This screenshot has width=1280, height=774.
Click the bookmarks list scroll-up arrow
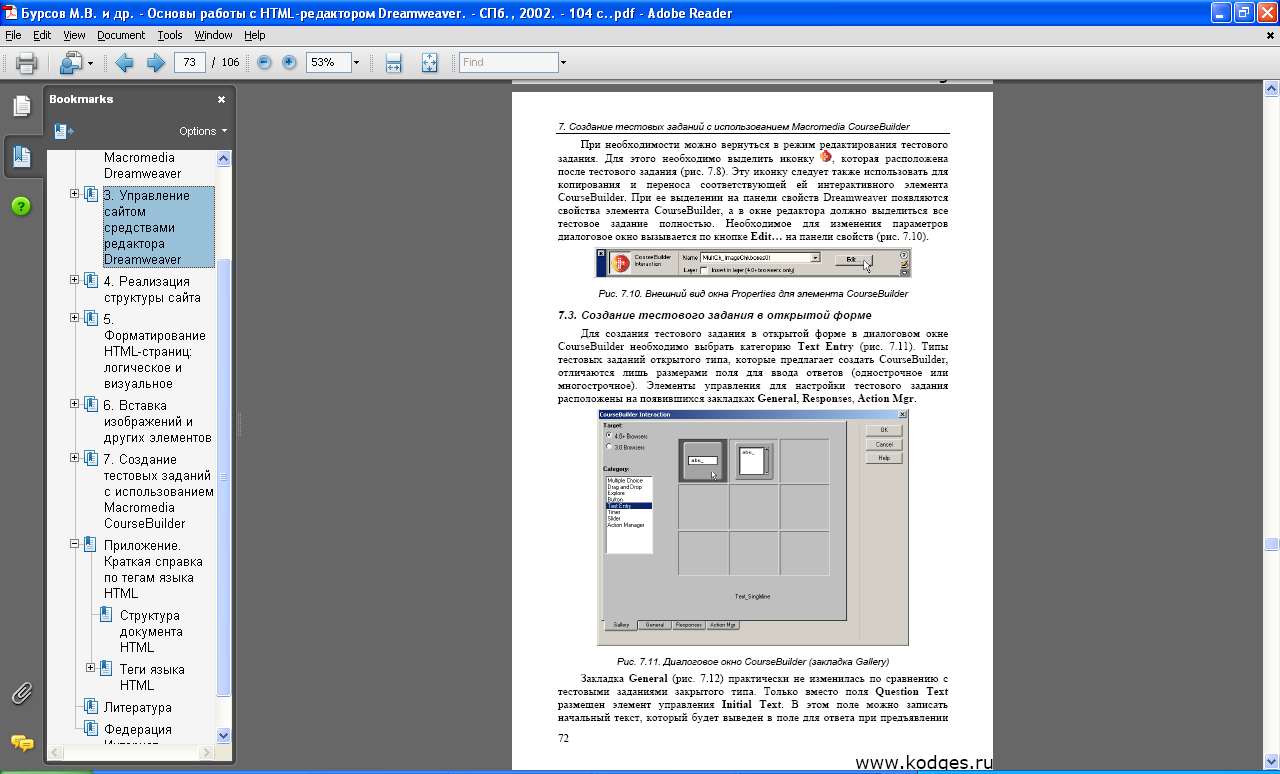[224, 158]
